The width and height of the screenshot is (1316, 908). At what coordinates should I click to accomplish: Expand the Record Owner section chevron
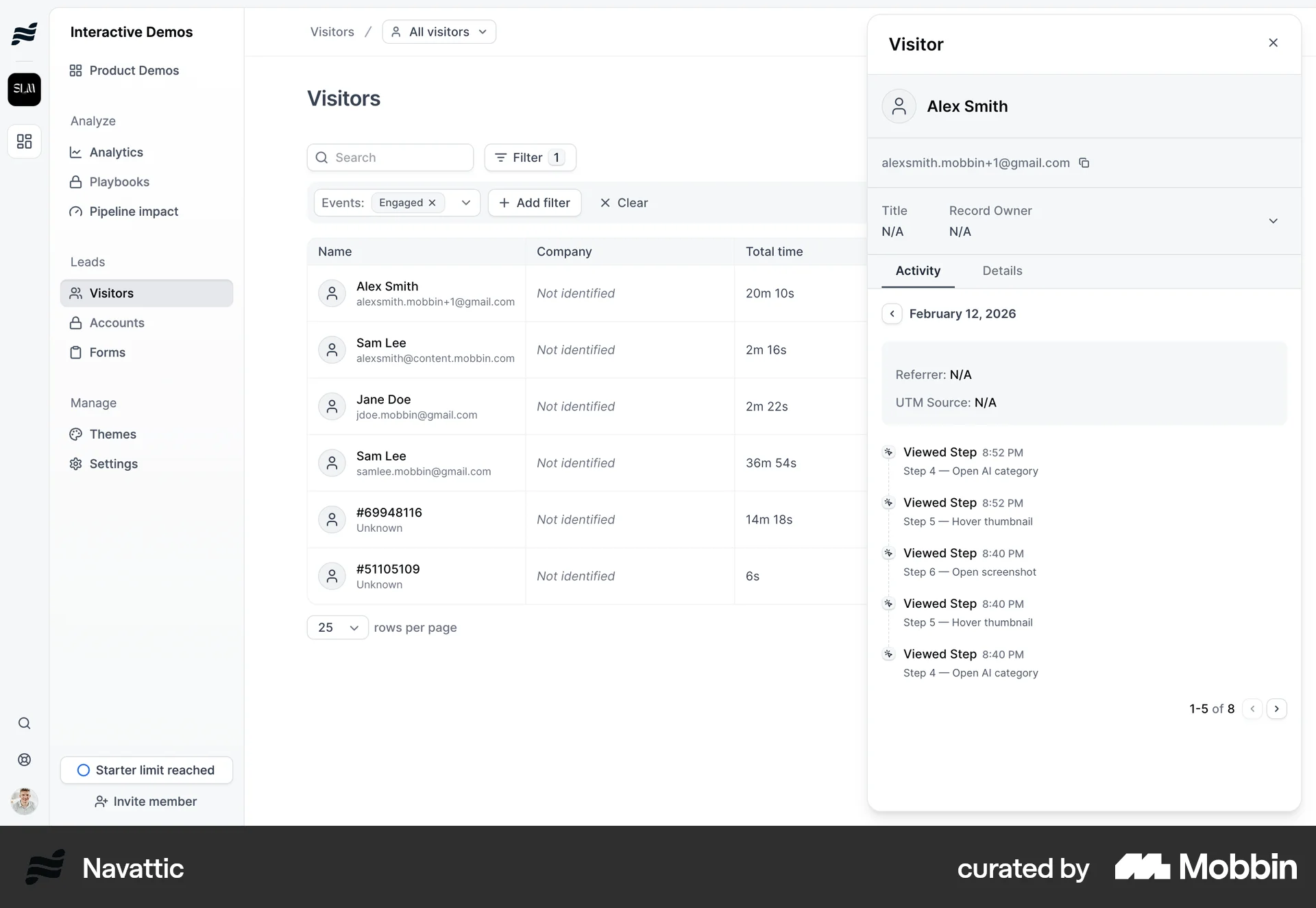tap(1274, 221)
